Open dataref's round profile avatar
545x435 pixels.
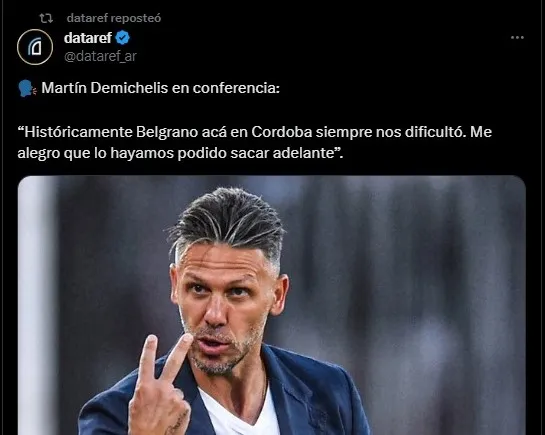[x=35, y=47]
